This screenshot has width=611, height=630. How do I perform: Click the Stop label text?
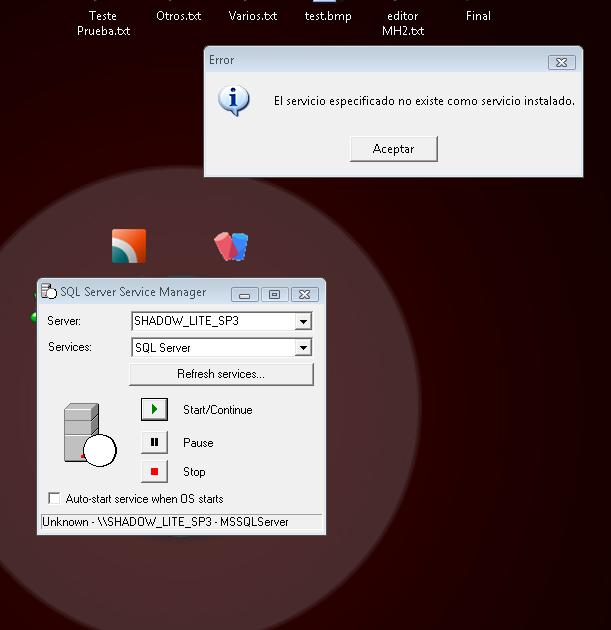click(194, 472)
